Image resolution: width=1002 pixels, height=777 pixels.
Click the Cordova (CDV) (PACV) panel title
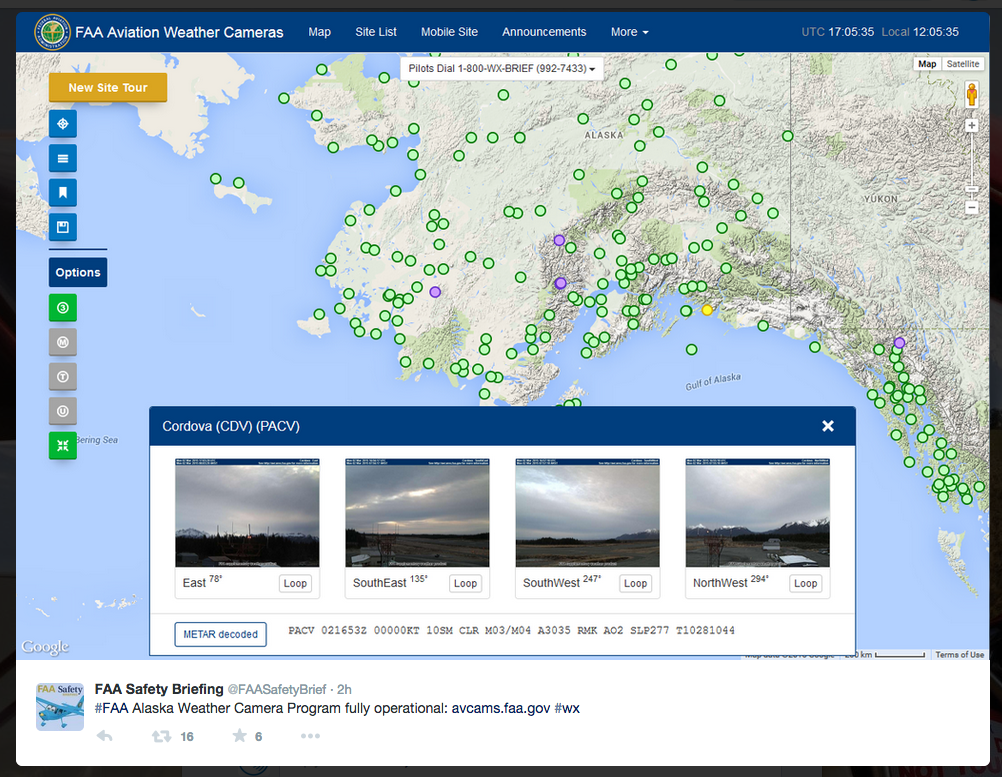tap(231, 426)
